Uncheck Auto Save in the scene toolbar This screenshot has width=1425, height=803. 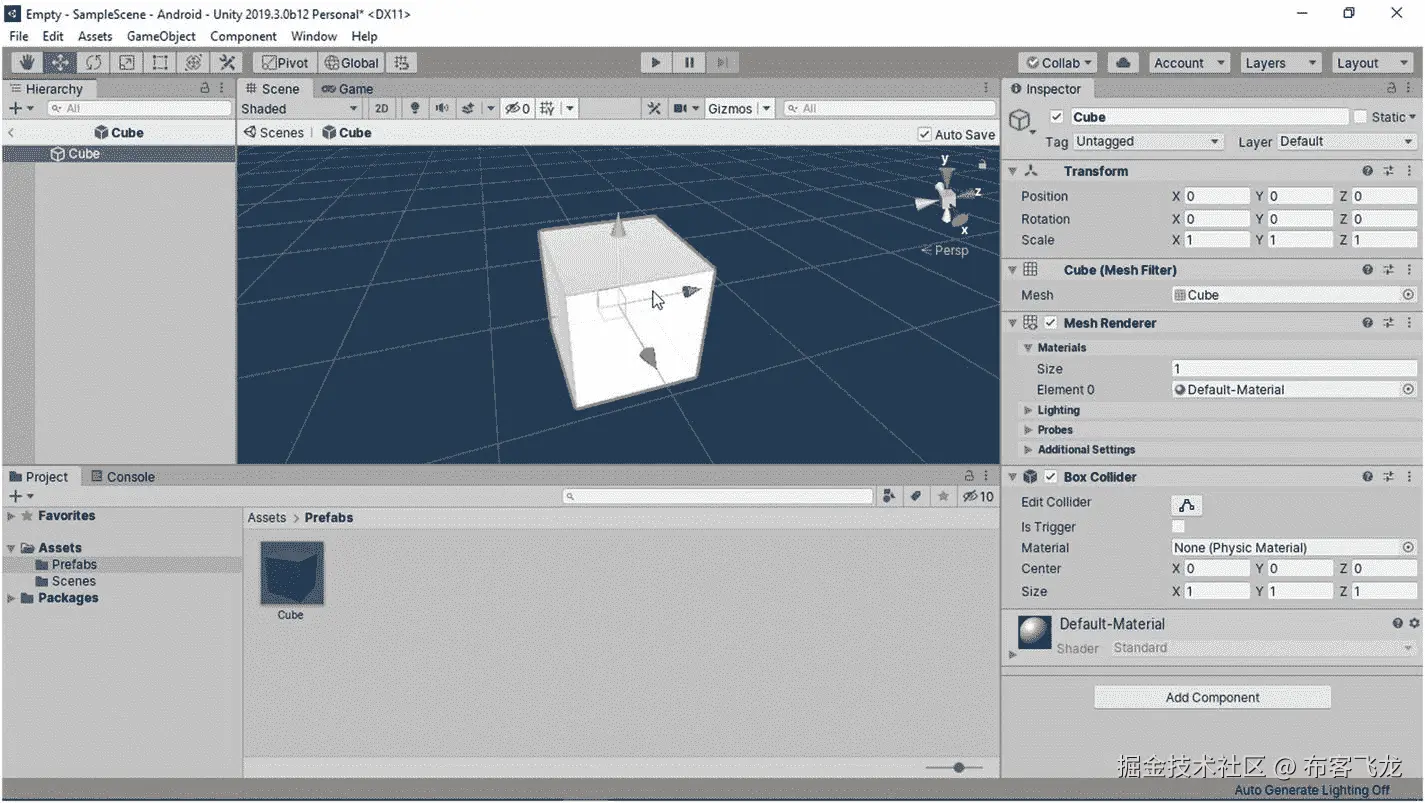click(x=924, y=134)
